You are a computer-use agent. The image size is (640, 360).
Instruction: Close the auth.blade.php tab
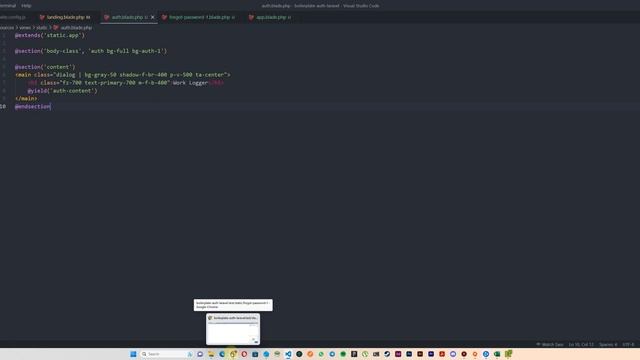(x=153, y=17)
